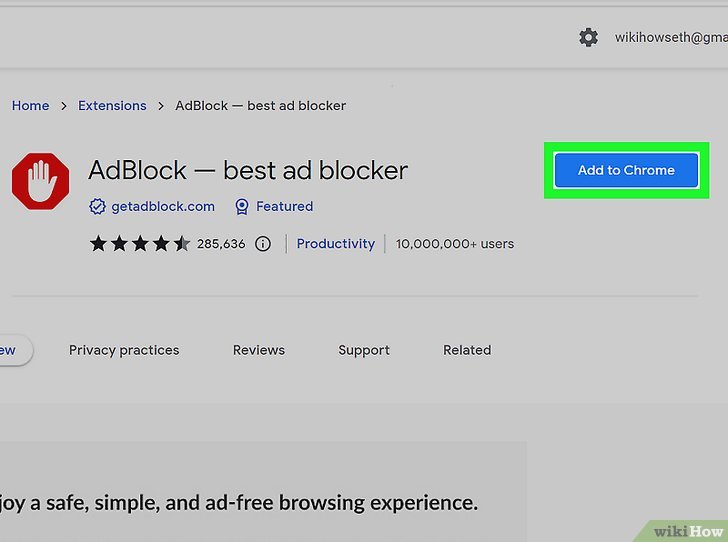The image size is (728, 542).
Task: Open Extensions breadcrumb link
Action: click(x=112, y=105)
